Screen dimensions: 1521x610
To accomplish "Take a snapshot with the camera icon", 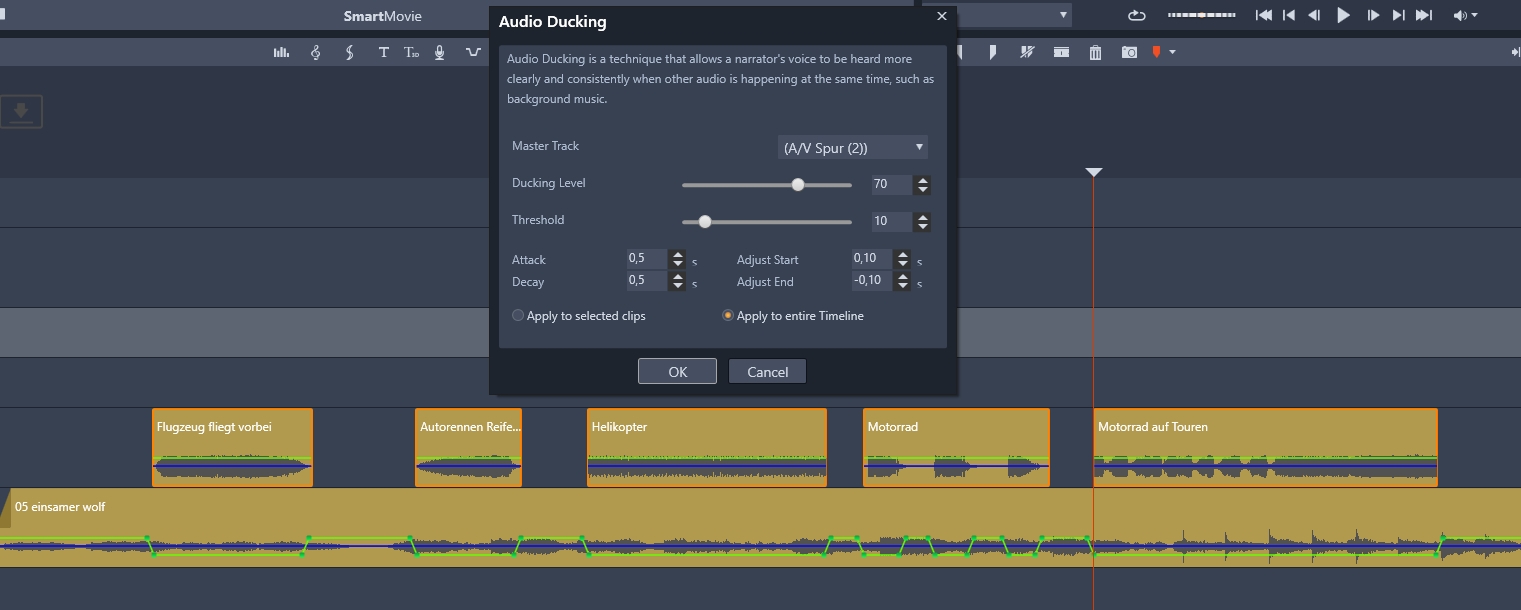I will coord(1129,52).
